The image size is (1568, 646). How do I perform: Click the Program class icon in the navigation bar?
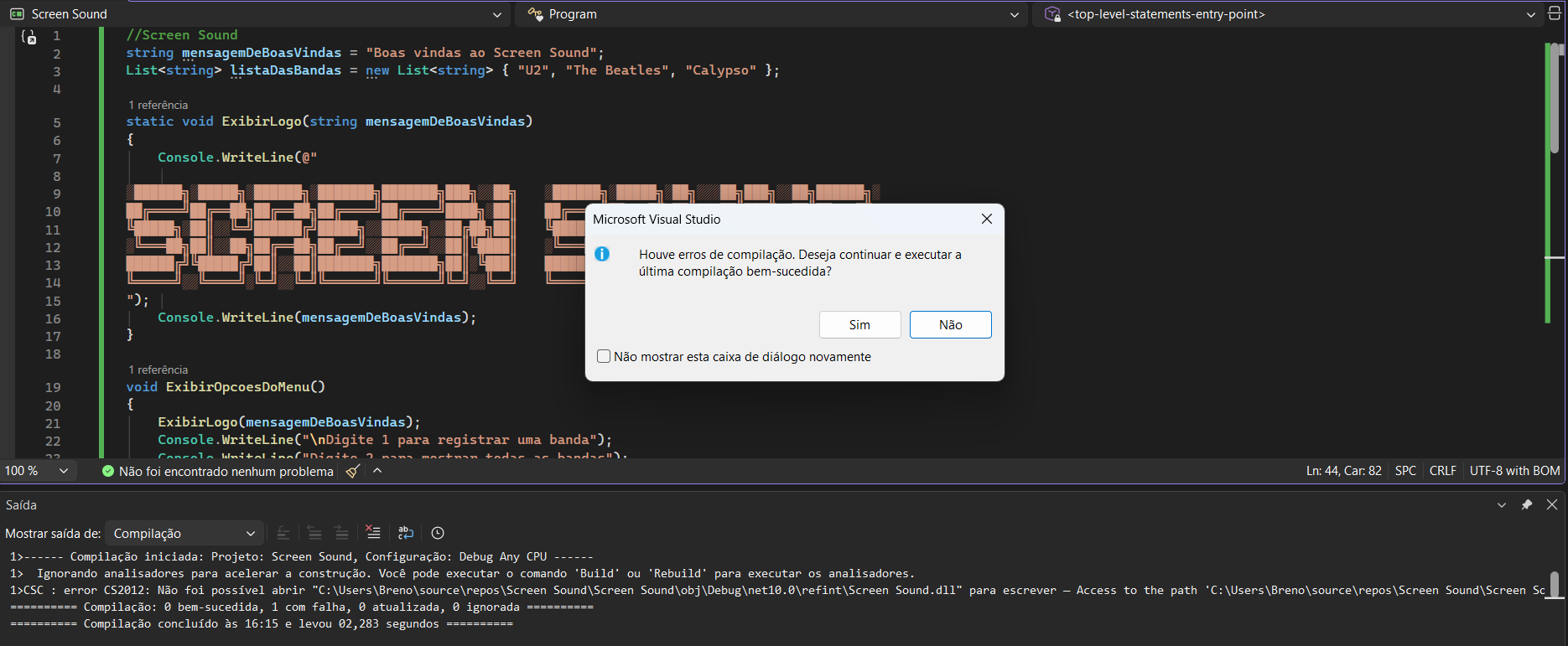(x=535, y=14)
